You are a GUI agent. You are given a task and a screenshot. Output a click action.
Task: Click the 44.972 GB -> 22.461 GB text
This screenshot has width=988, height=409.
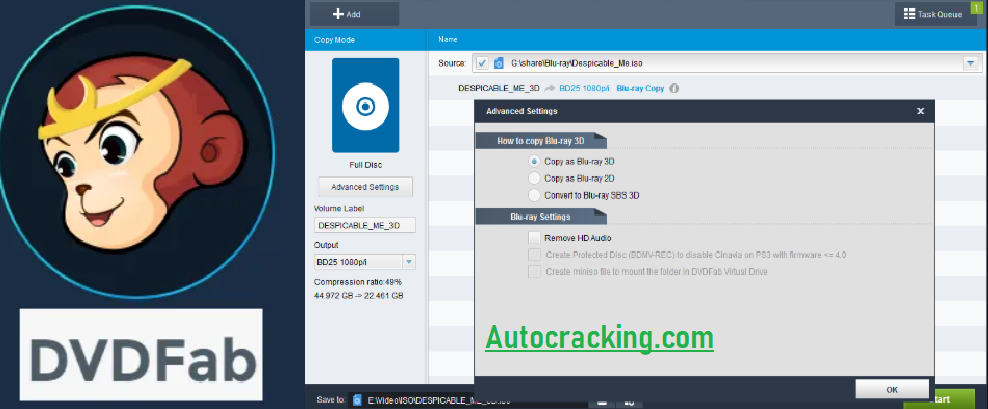point(359,296)
